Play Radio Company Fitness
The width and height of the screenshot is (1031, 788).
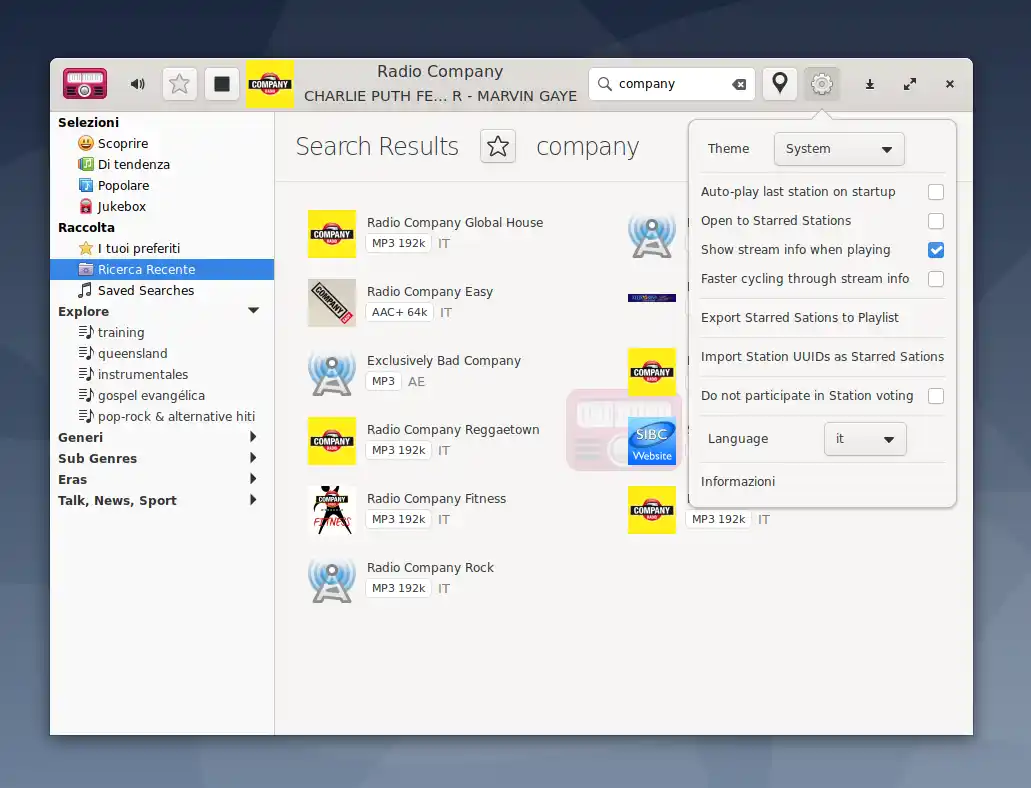tap(437, 499)
